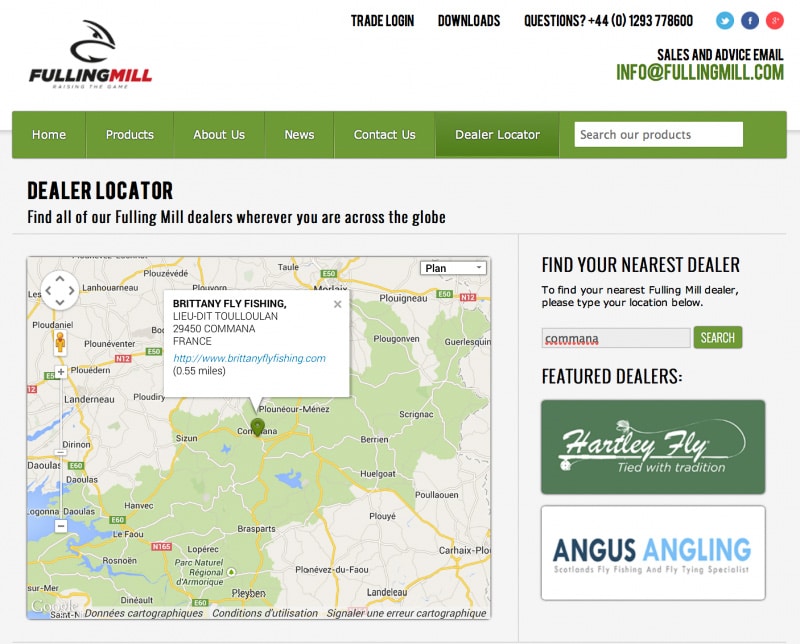800x644 pixels.
Task: Select the Street View pegman icon
Action: coord(60,342)
